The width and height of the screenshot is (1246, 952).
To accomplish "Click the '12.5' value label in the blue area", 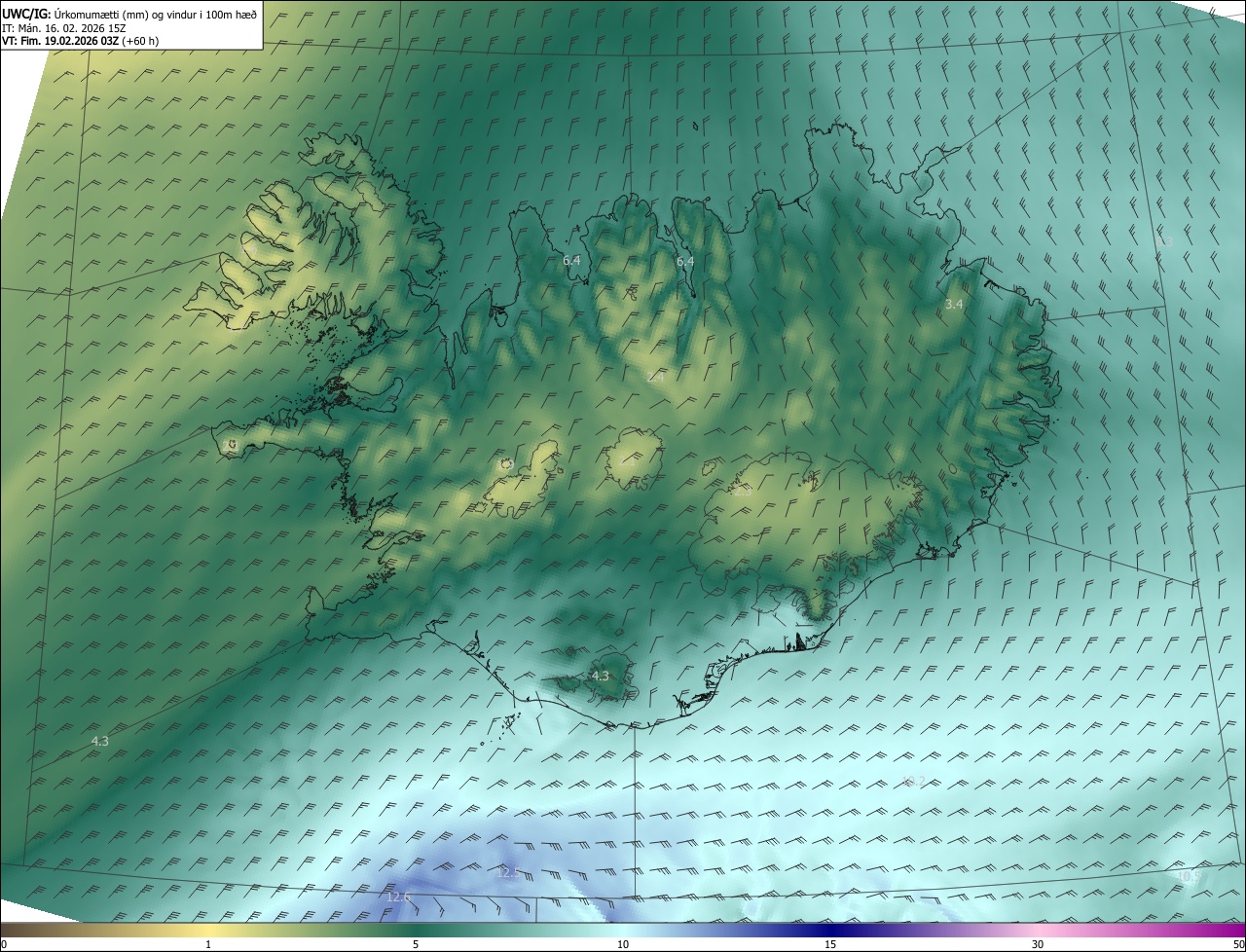I will point(508,873).
